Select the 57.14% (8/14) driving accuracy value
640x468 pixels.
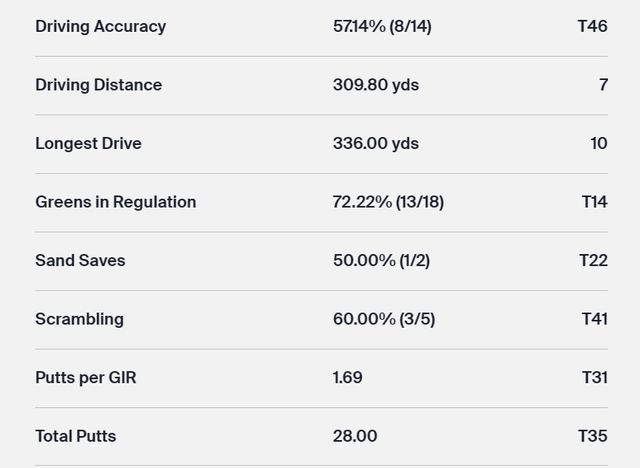click(382, 26)
